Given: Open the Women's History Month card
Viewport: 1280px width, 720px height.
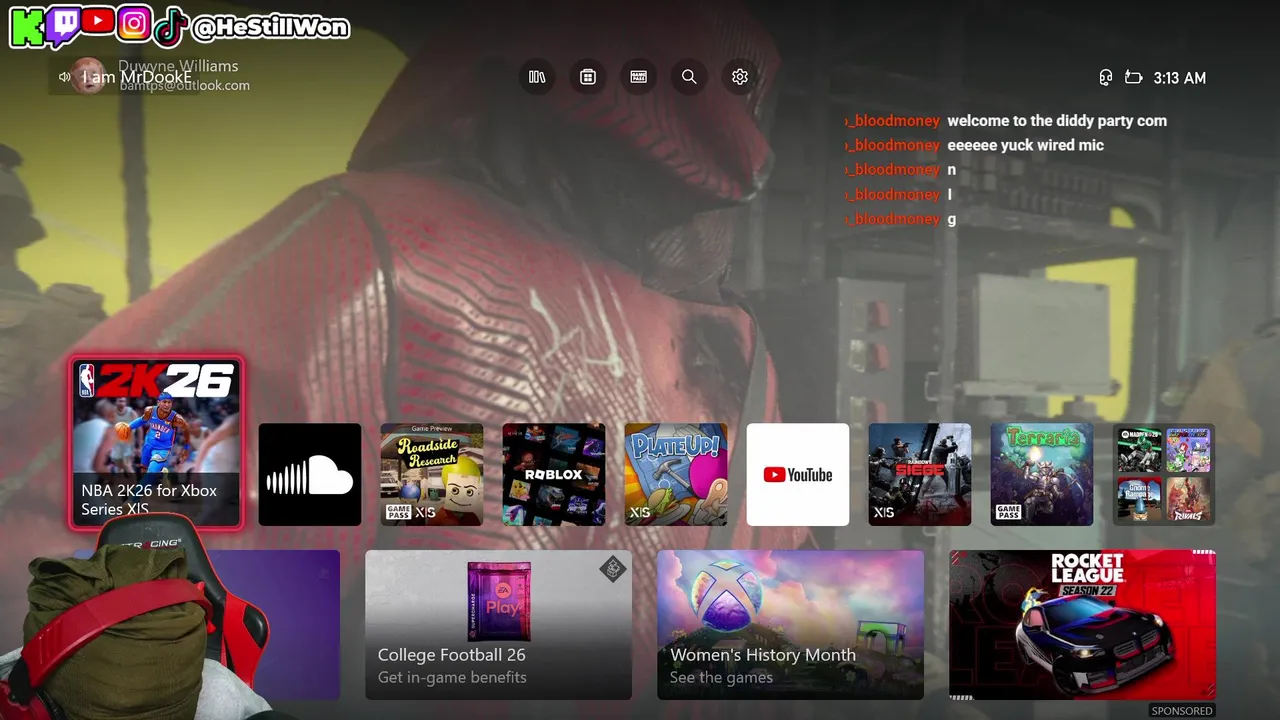Looking at the screenshot, I should (790, 625).
